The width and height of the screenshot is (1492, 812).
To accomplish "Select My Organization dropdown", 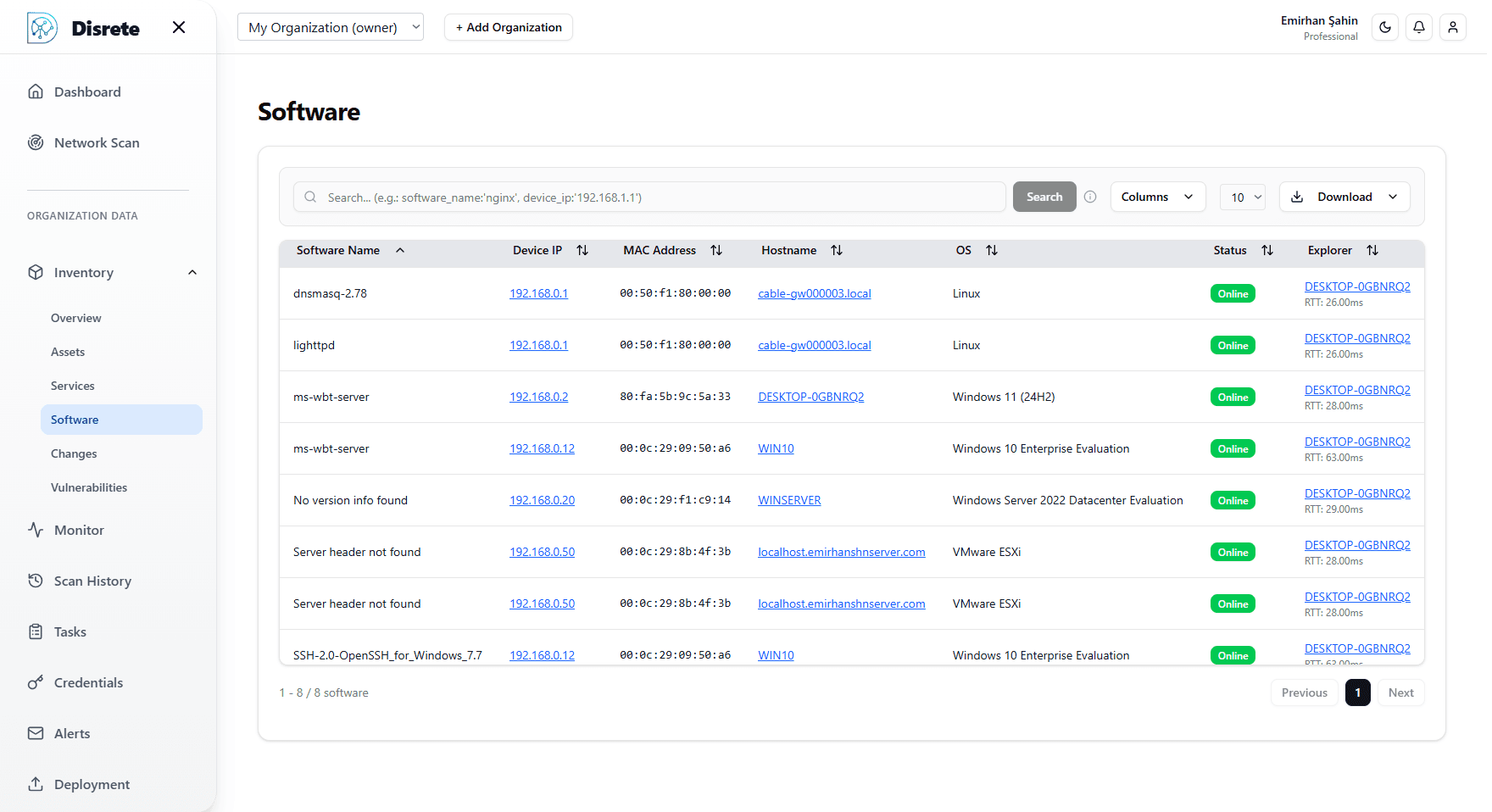I will [x=331, y=27].
